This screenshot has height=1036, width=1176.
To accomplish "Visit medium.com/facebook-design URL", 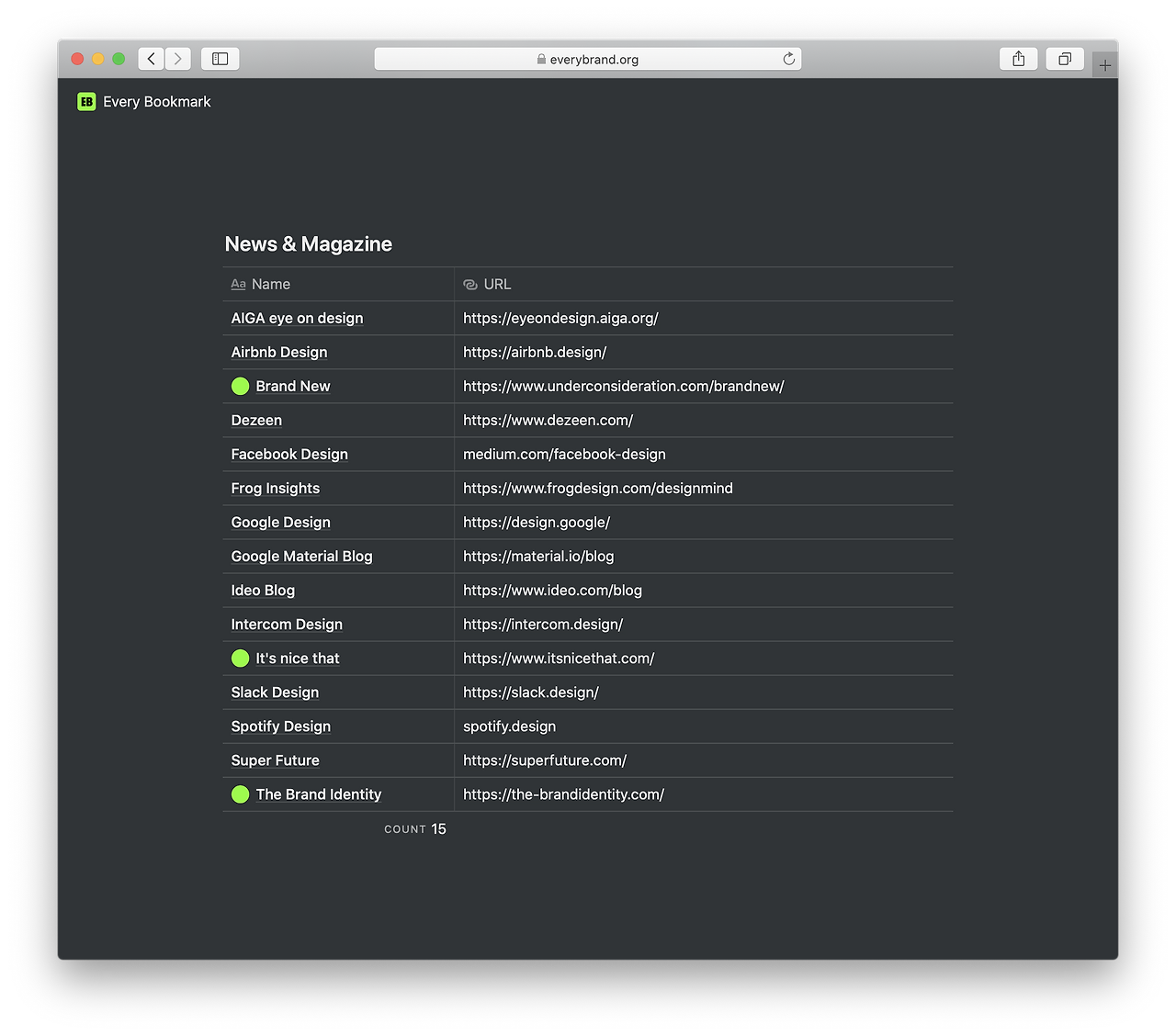I will (x=564, y=455).
